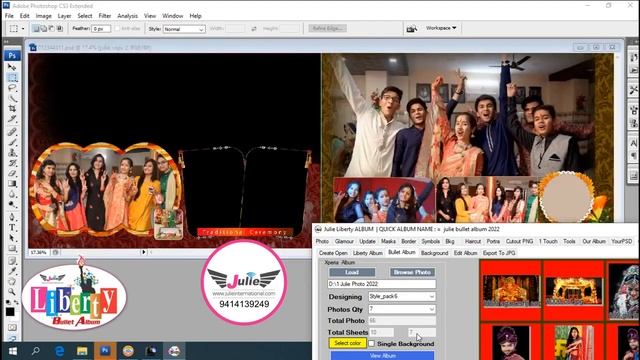This screenshot has height=360, width=640.
Task: Select the Slice tool
Action: click(12, 119)
